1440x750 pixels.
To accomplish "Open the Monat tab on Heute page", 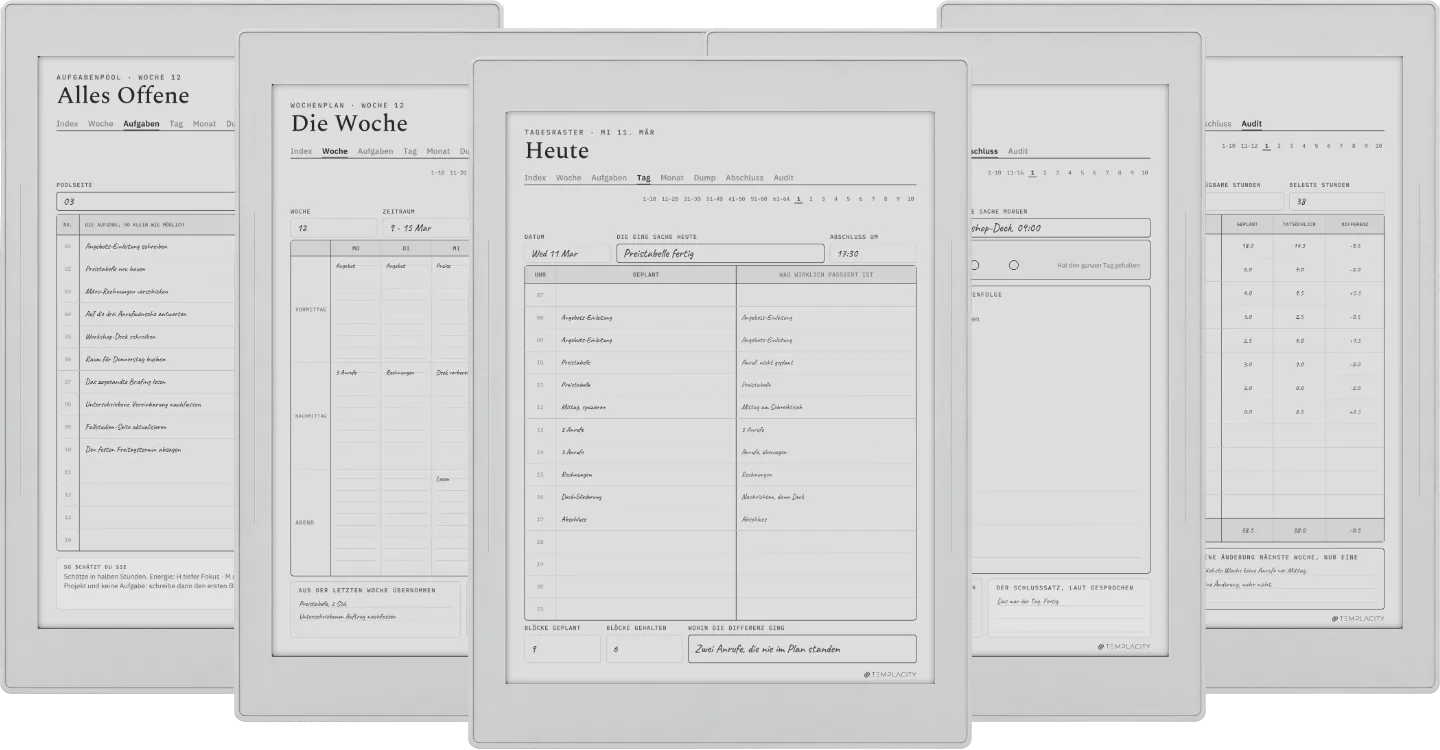I will pyautogui.click(x=672, y=178).
